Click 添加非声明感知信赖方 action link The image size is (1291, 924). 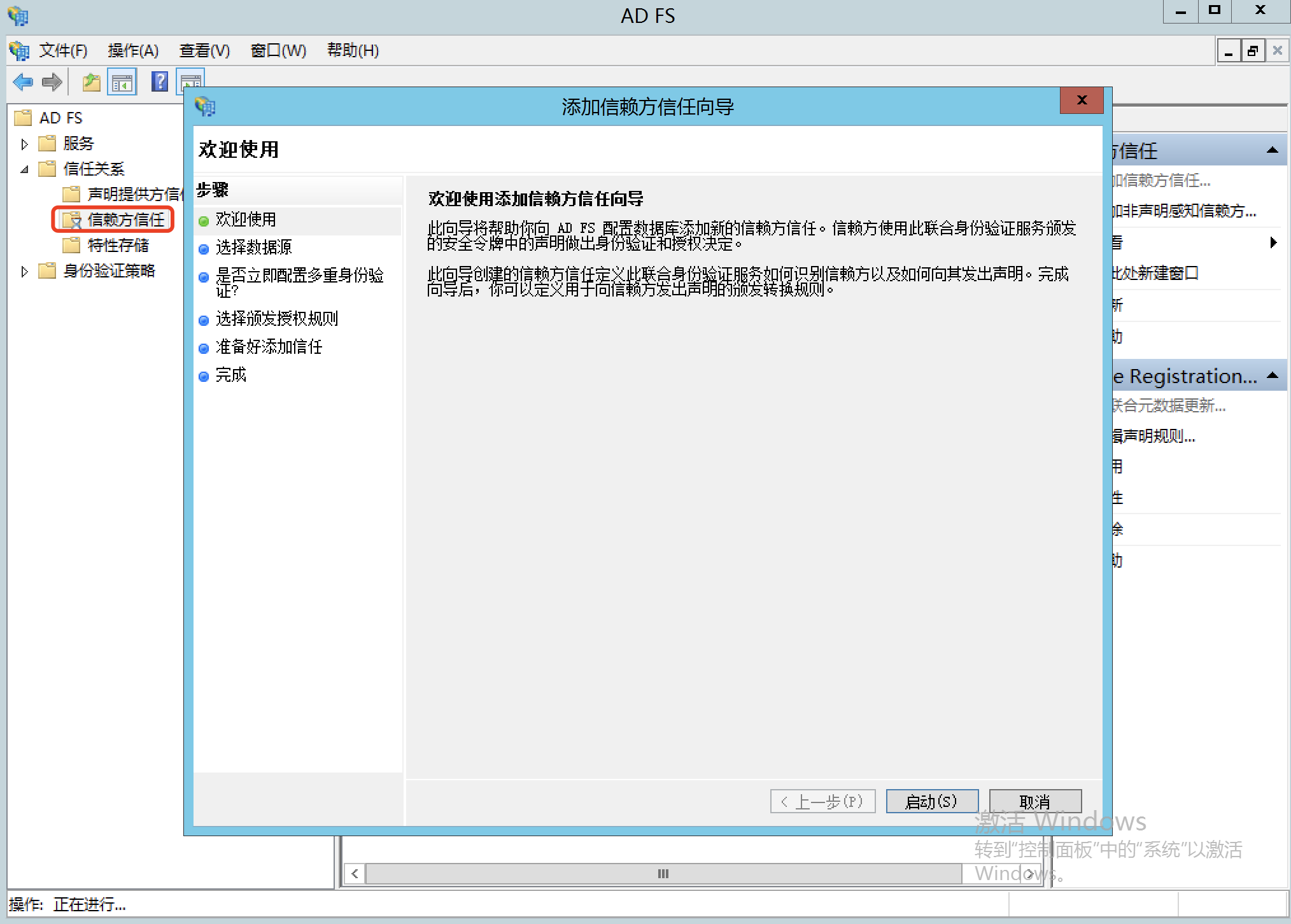click(x=1184, y=211)
